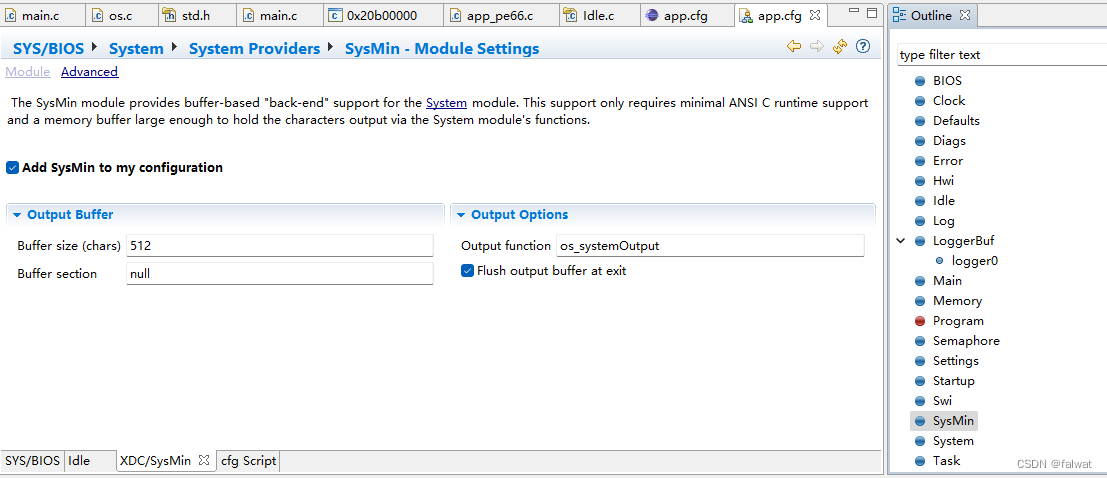This screenshot has height=478, width=1107.
Task: Switch to app_pe66.c editor tab
Action: 501,15
